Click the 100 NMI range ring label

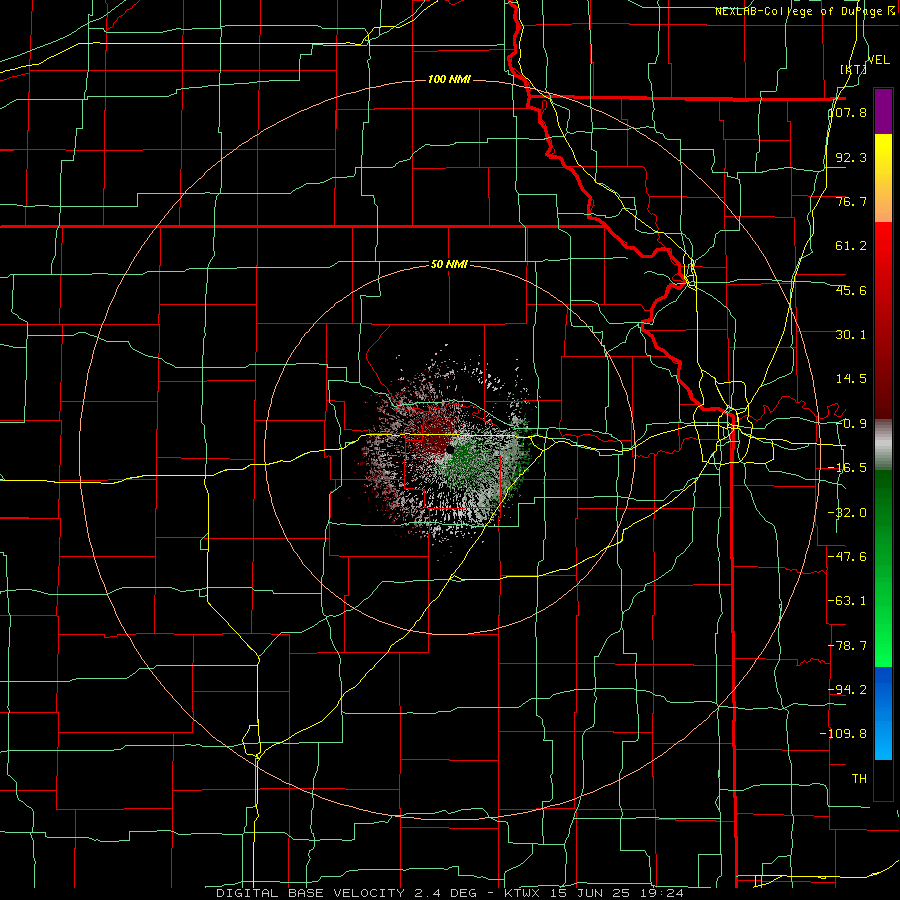(x=449, y=79)
